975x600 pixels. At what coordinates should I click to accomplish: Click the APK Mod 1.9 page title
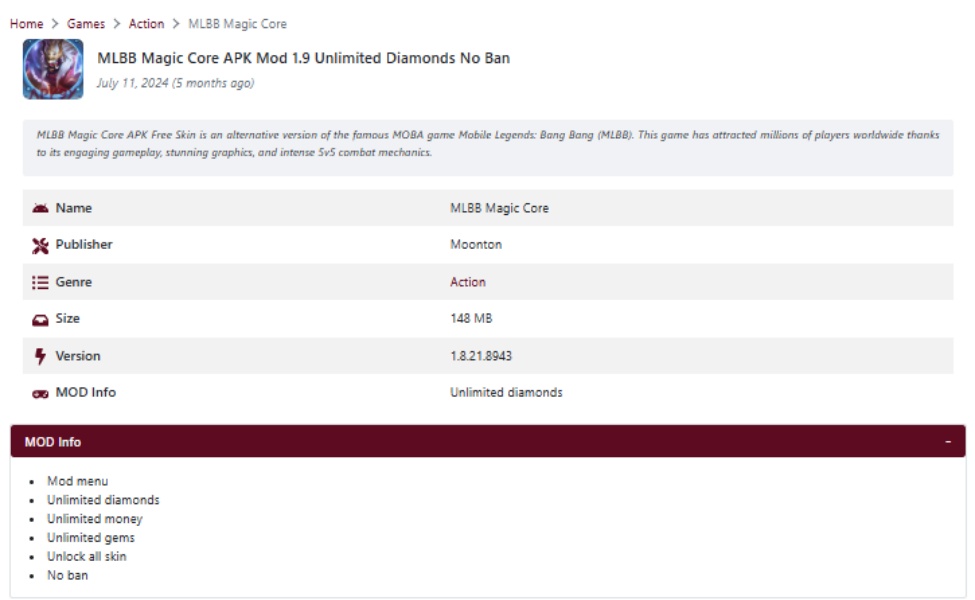[303, 58]
